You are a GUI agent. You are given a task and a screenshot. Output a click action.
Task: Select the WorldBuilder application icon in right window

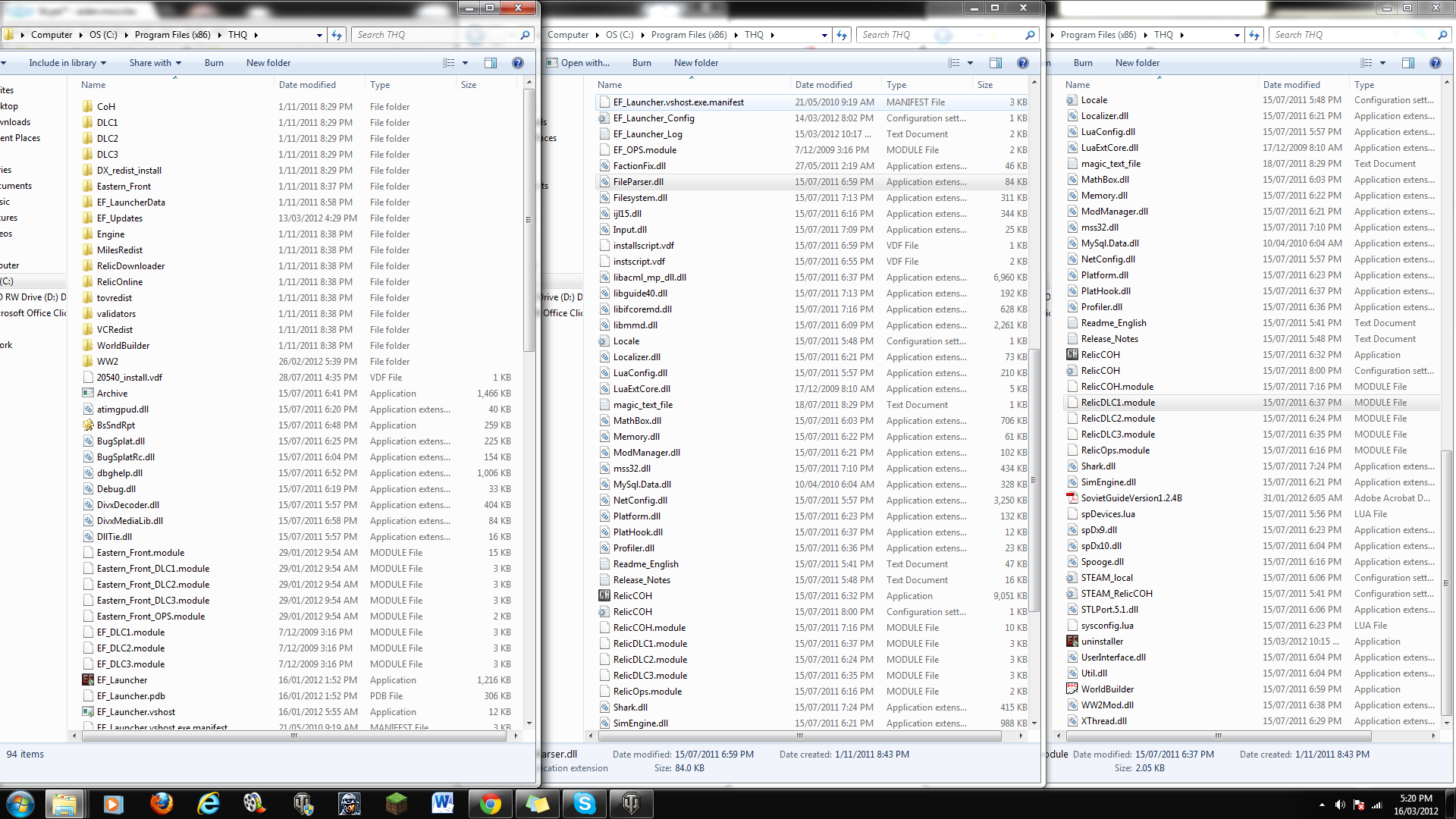coord(1072,689)
